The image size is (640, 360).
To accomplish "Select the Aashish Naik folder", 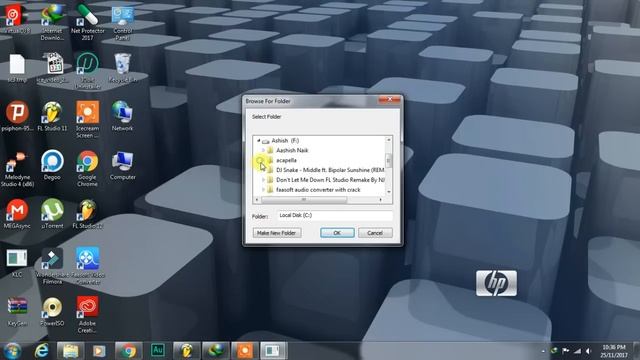I will 292,150.
